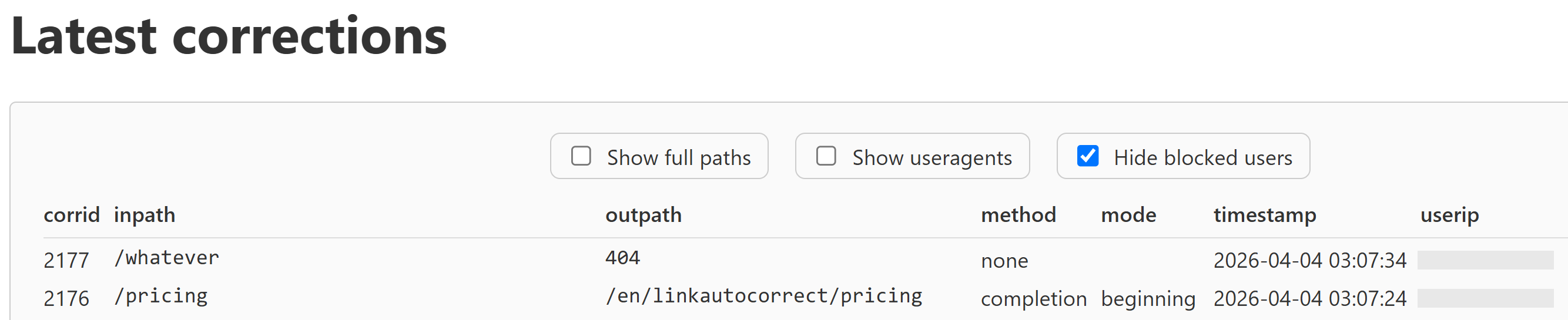This screenshot has height=320, width=1568.
Task: Click the Latest corrections heading
Action: coord(229,36)
